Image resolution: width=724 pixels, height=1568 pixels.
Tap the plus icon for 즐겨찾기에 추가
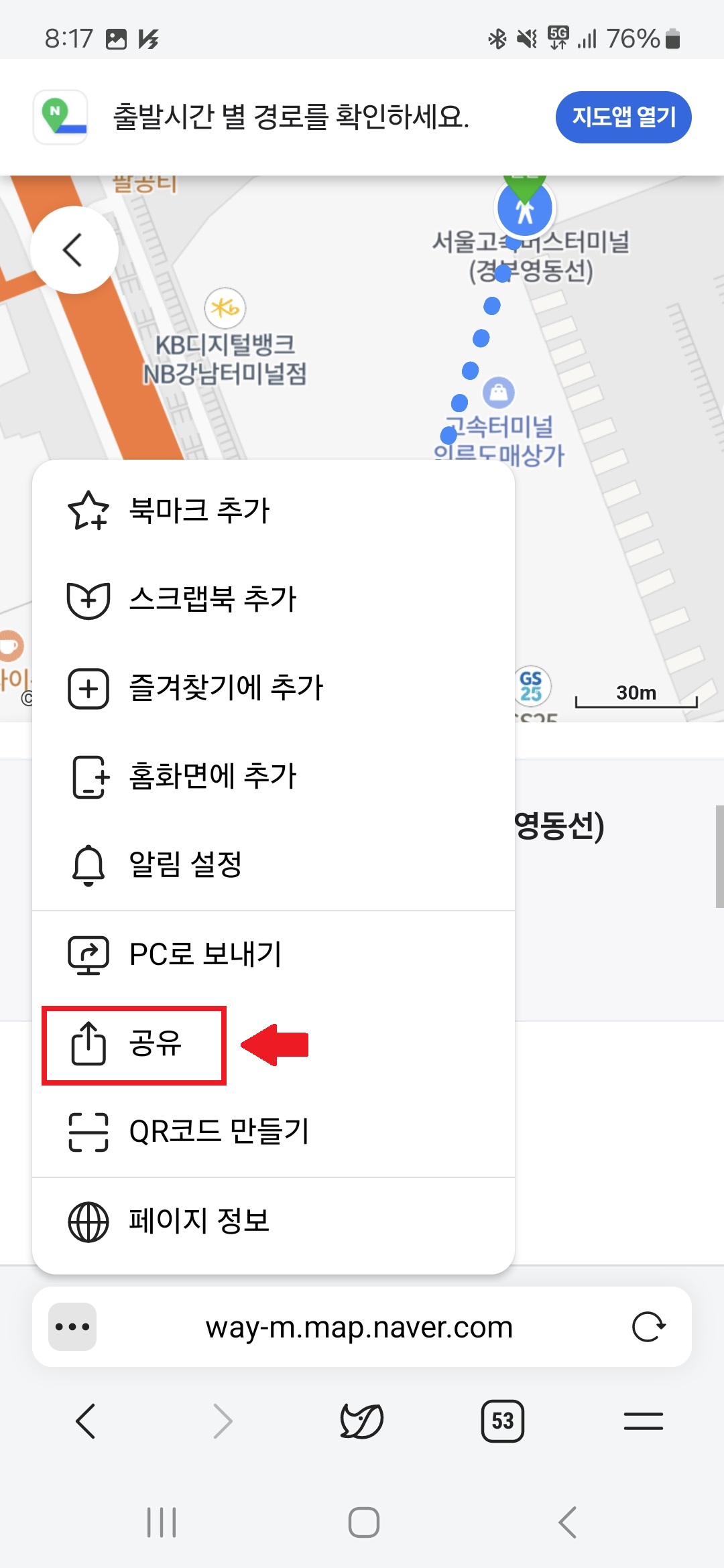coord(87,688)
